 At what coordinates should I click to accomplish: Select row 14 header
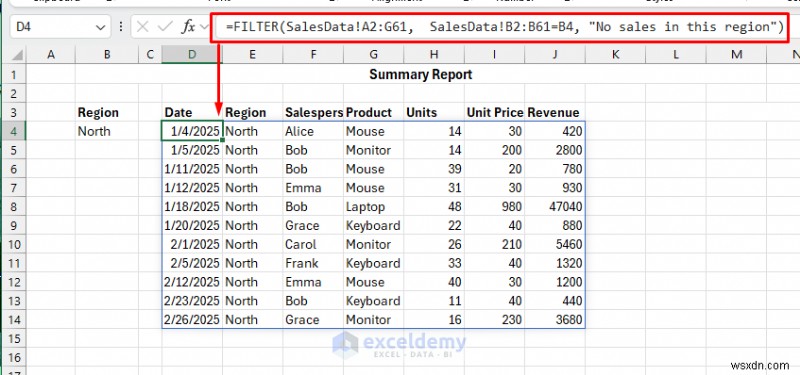tap(14, 320)
